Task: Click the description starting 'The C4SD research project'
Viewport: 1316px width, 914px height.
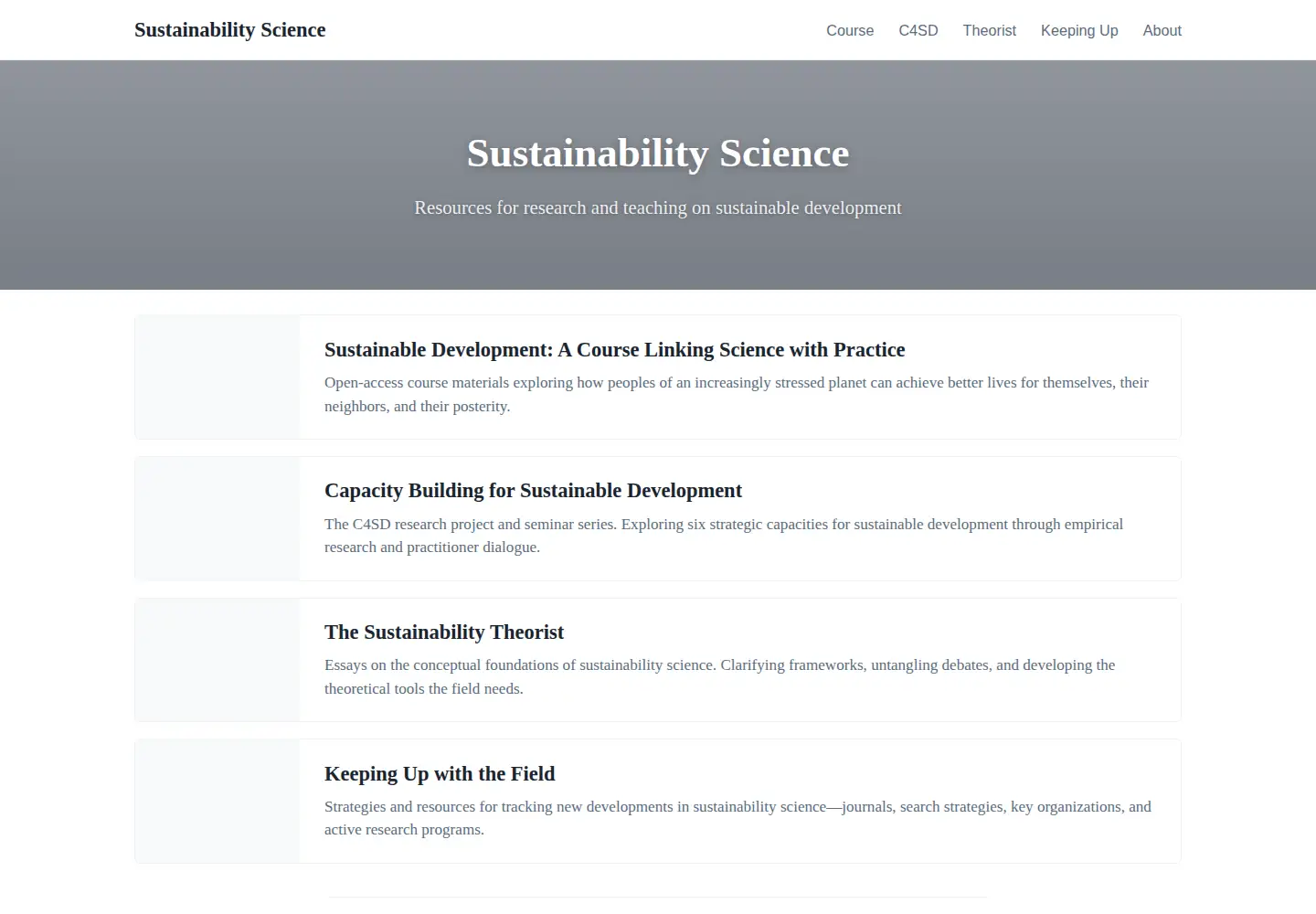Action: 724,536
